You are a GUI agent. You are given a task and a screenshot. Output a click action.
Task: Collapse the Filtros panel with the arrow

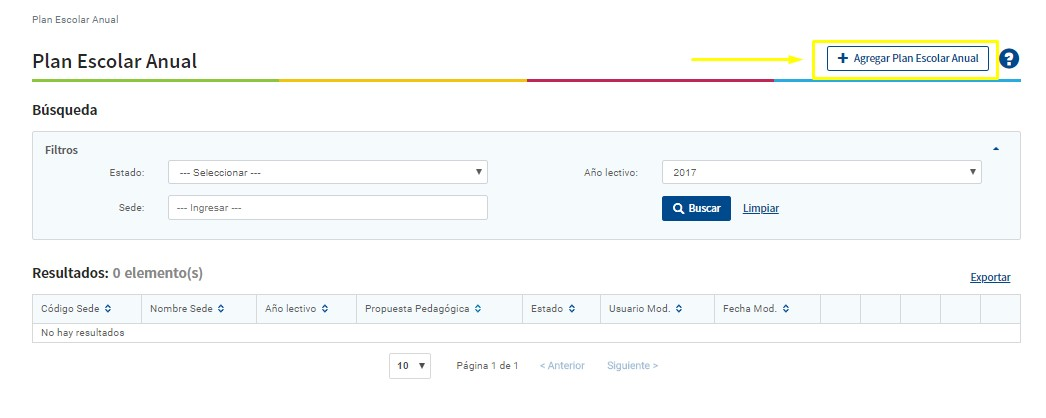click(x=995, y=149)
